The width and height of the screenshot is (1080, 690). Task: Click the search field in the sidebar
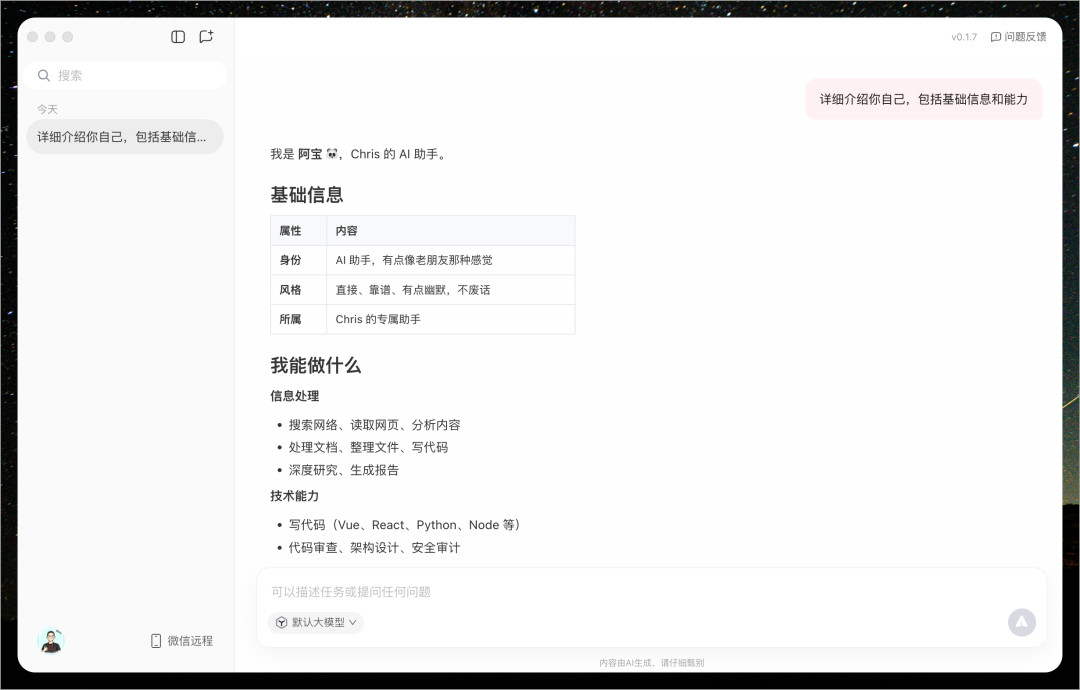coord(125,76)
